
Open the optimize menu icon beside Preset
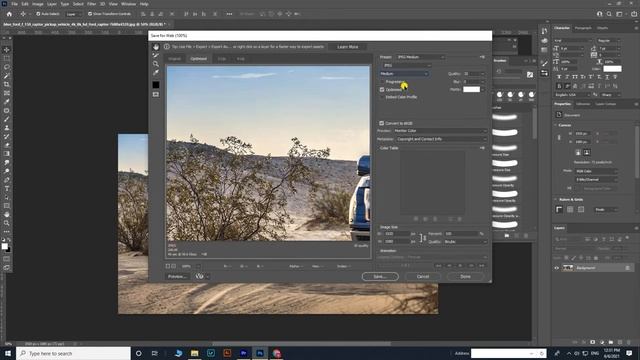tap(482, 57)
